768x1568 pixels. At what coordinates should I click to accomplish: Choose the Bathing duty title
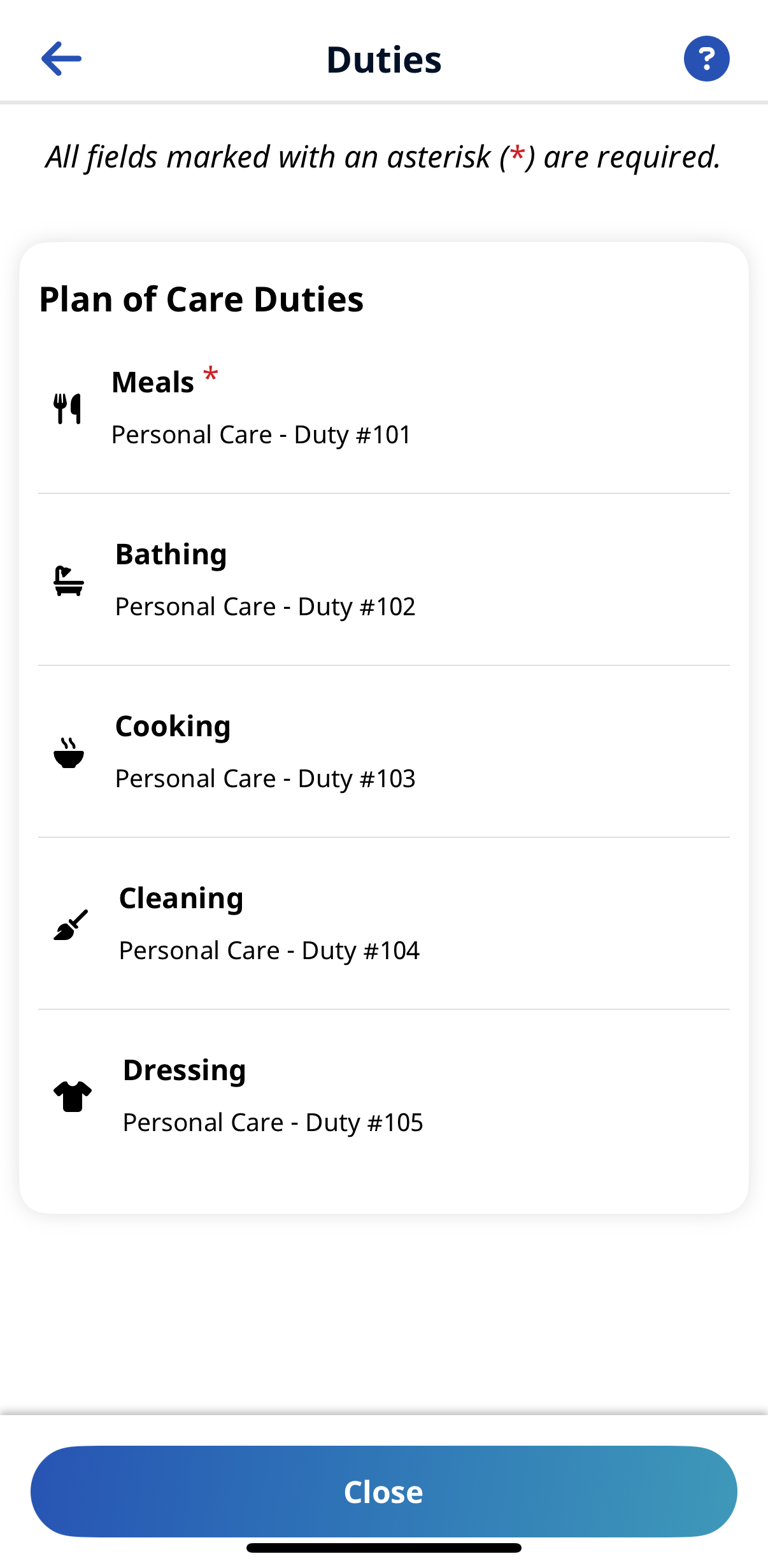(x=171, y=555)
